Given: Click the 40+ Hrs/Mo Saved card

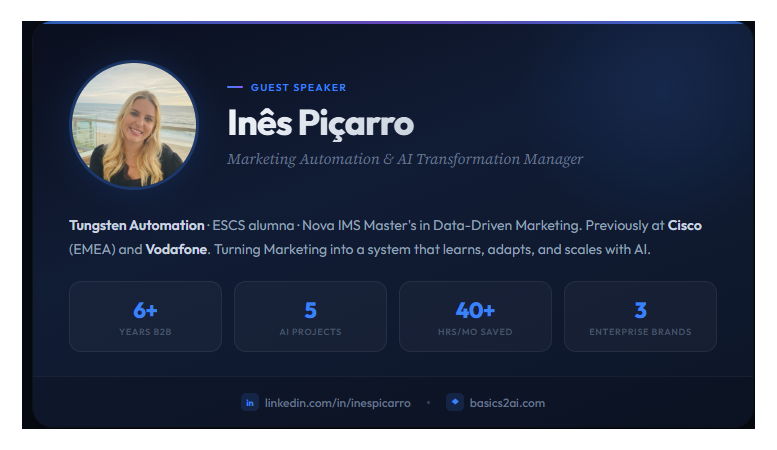Looking at the screenshot, I should 475,317.
